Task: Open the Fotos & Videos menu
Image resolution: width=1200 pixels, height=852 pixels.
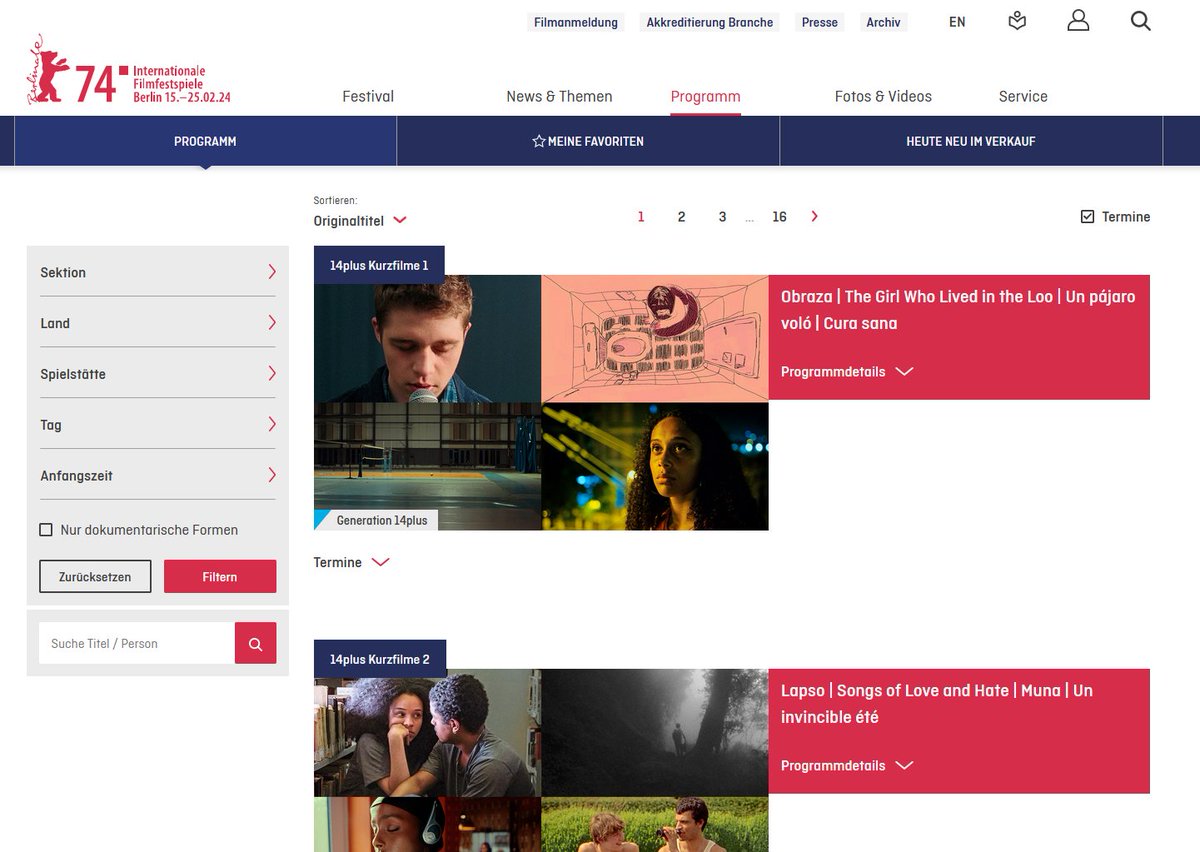Action: [883, 97]
